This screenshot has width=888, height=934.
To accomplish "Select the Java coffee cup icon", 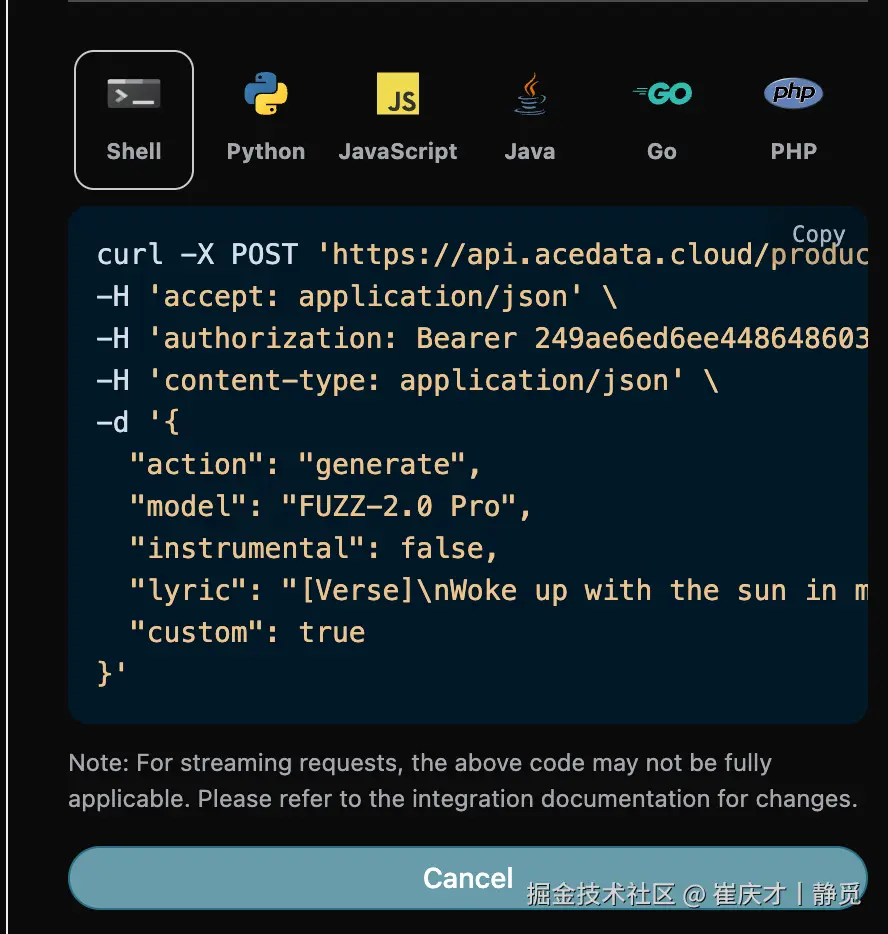I will (x=530, y=94).
